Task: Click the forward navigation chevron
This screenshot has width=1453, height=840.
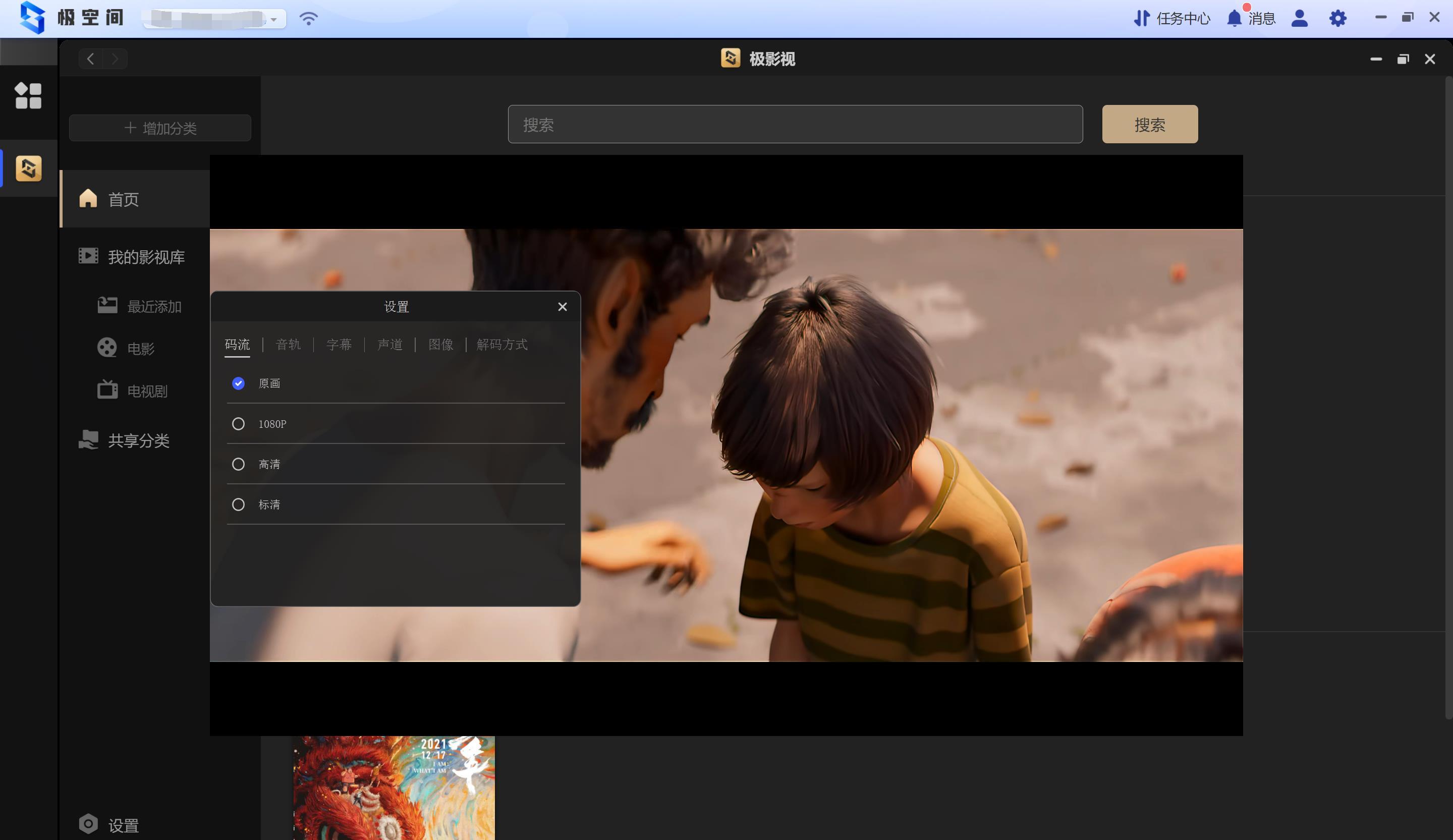Action: [115, 59]
